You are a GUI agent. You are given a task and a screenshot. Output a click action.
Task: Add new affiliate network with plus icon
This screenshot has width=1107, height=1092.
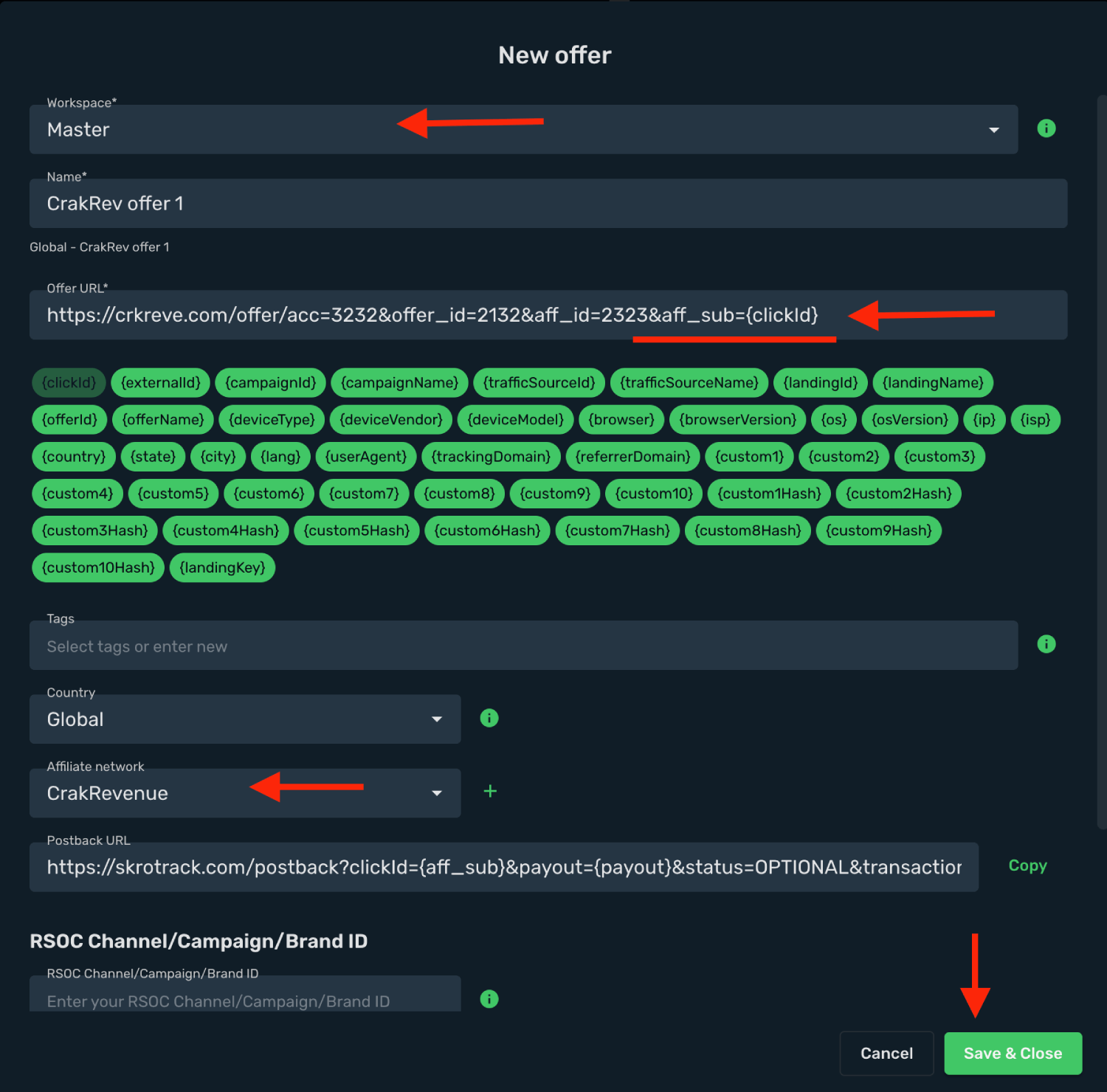point(490,791)
